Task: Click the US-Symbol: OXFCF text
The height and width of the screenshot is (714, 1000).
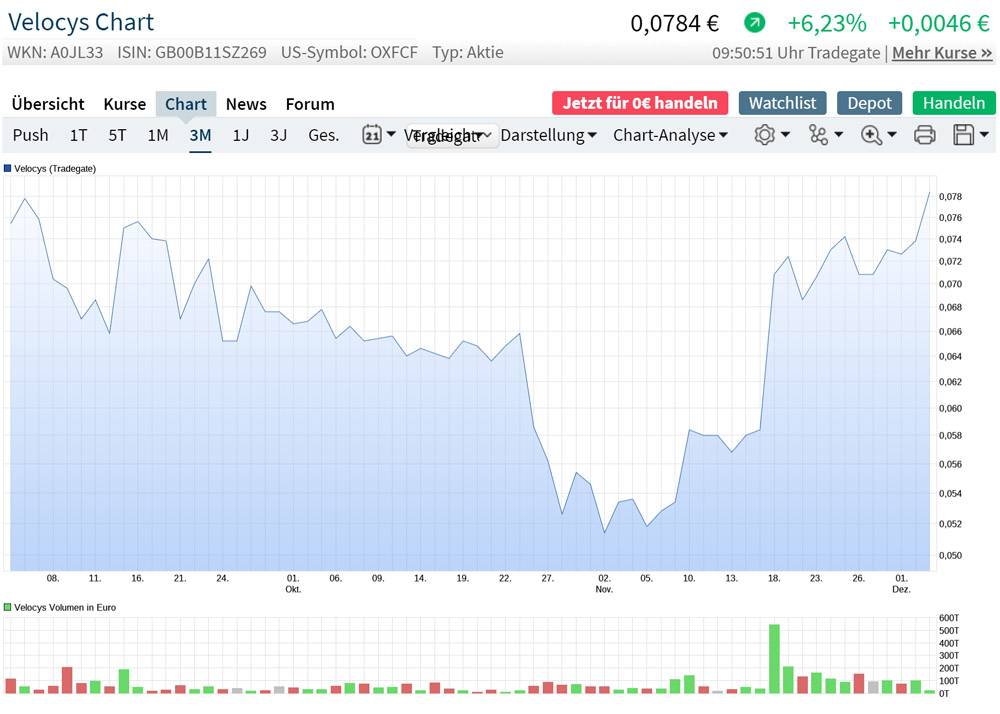Action: click(x=349, y=52)
